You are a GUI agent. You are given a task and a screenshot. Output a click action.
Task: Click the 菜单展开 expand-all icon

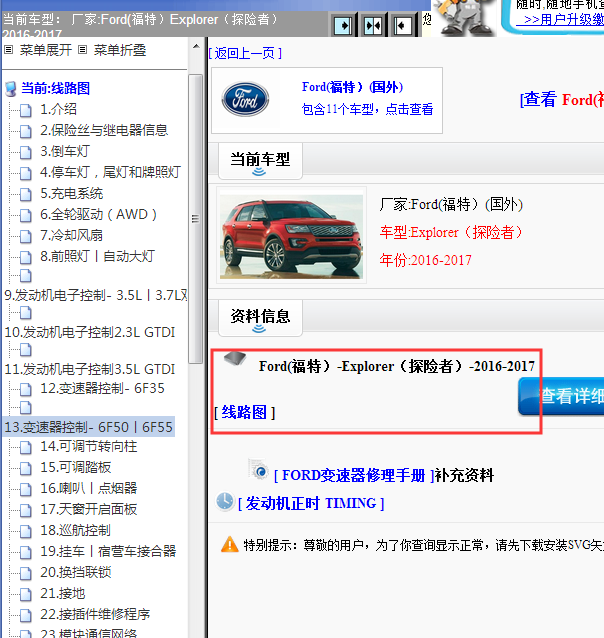tap(9, 50)
